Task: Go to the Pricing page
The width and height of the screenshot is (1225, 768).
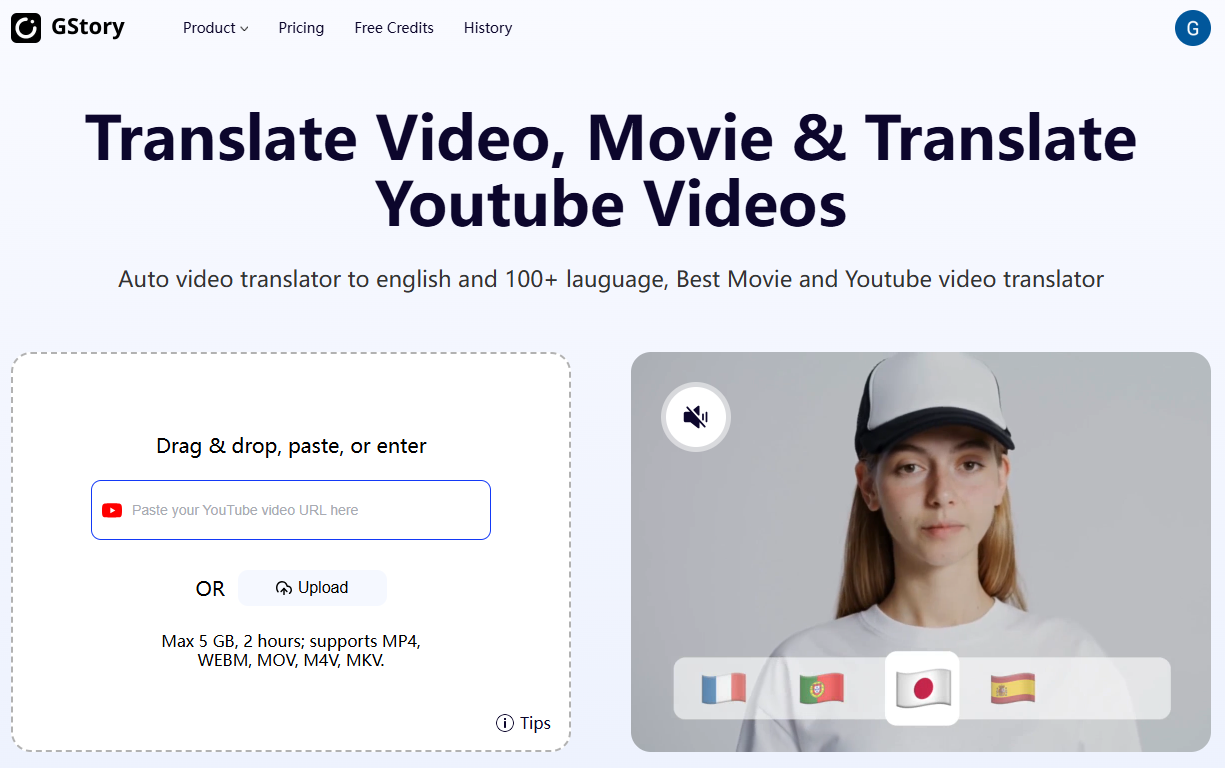Action: pos(301,28)
